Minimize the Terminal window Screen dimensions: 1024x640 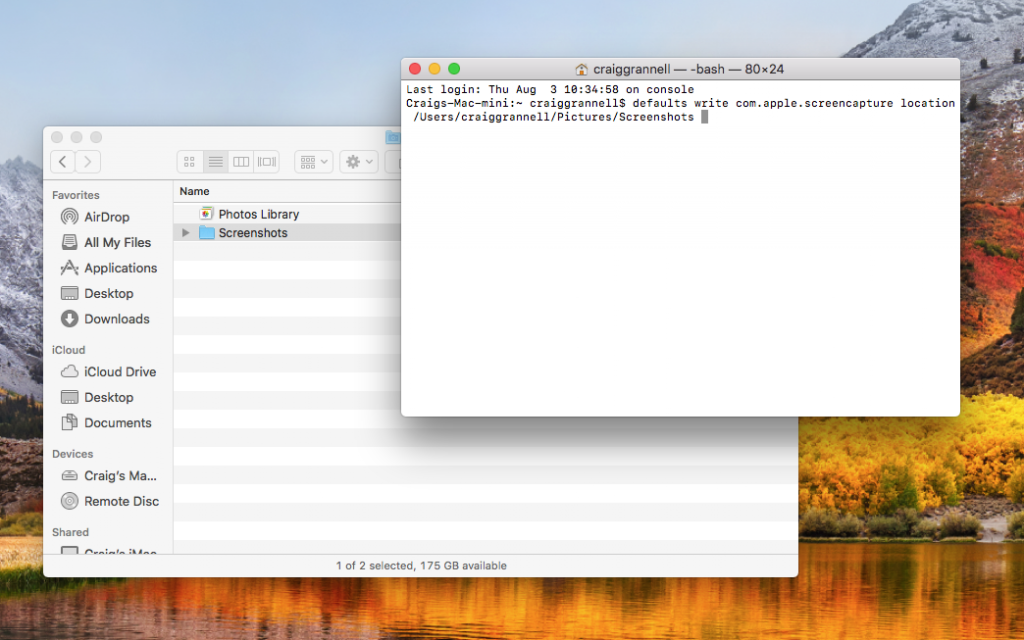click(x=434, y=69)
